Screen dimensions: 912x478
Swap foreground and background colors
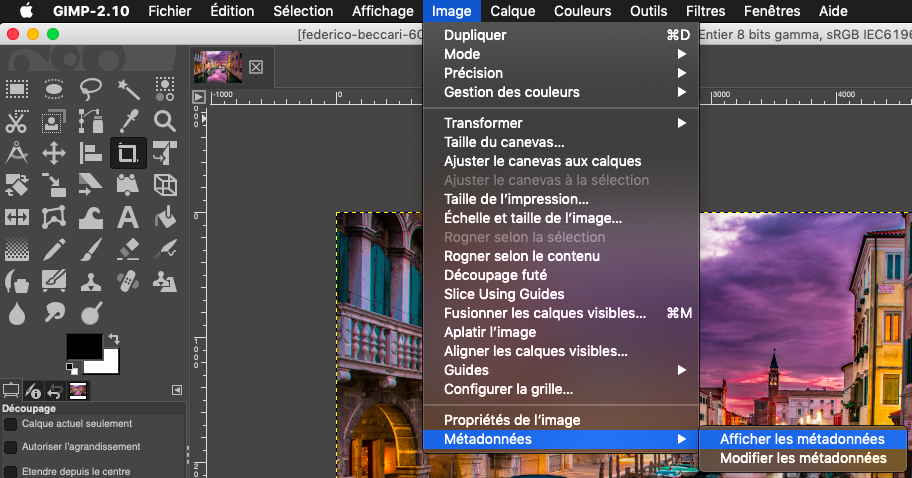(113, 339)
